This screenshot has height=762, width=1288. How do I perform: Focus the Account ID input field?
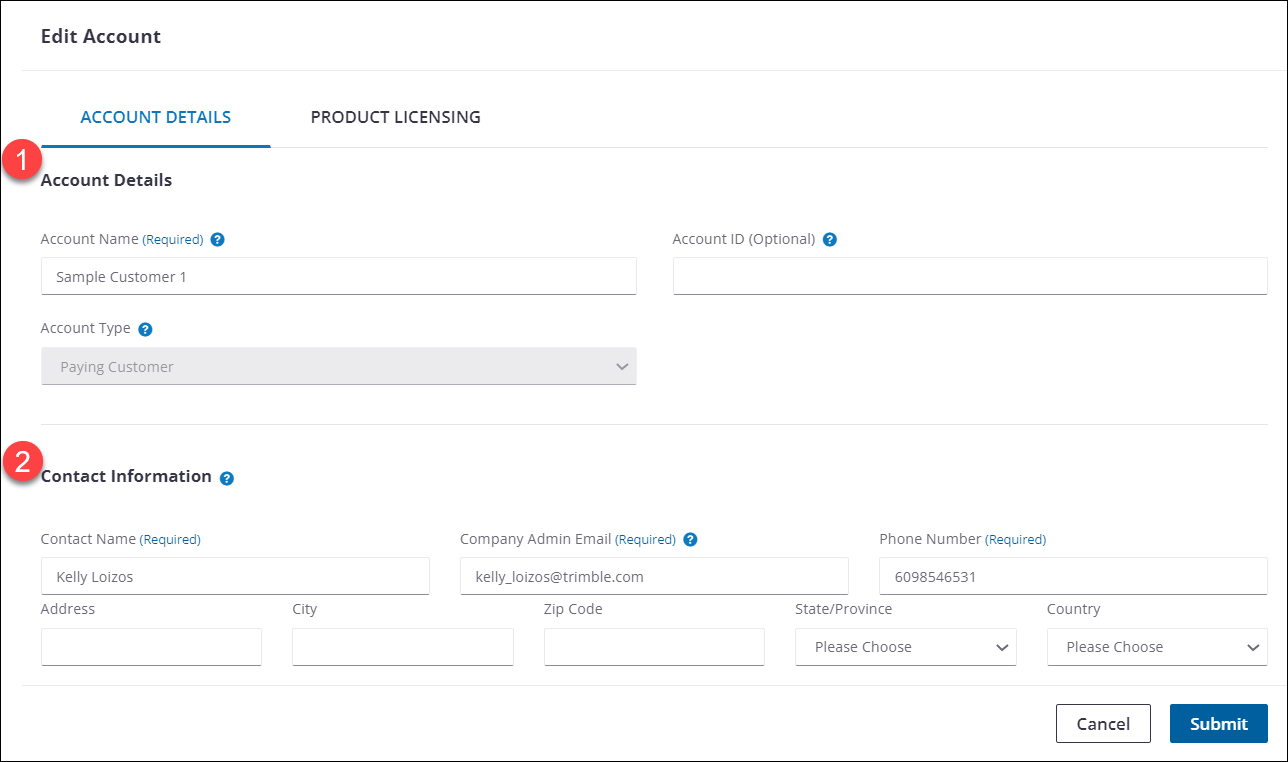click(970, 277)
